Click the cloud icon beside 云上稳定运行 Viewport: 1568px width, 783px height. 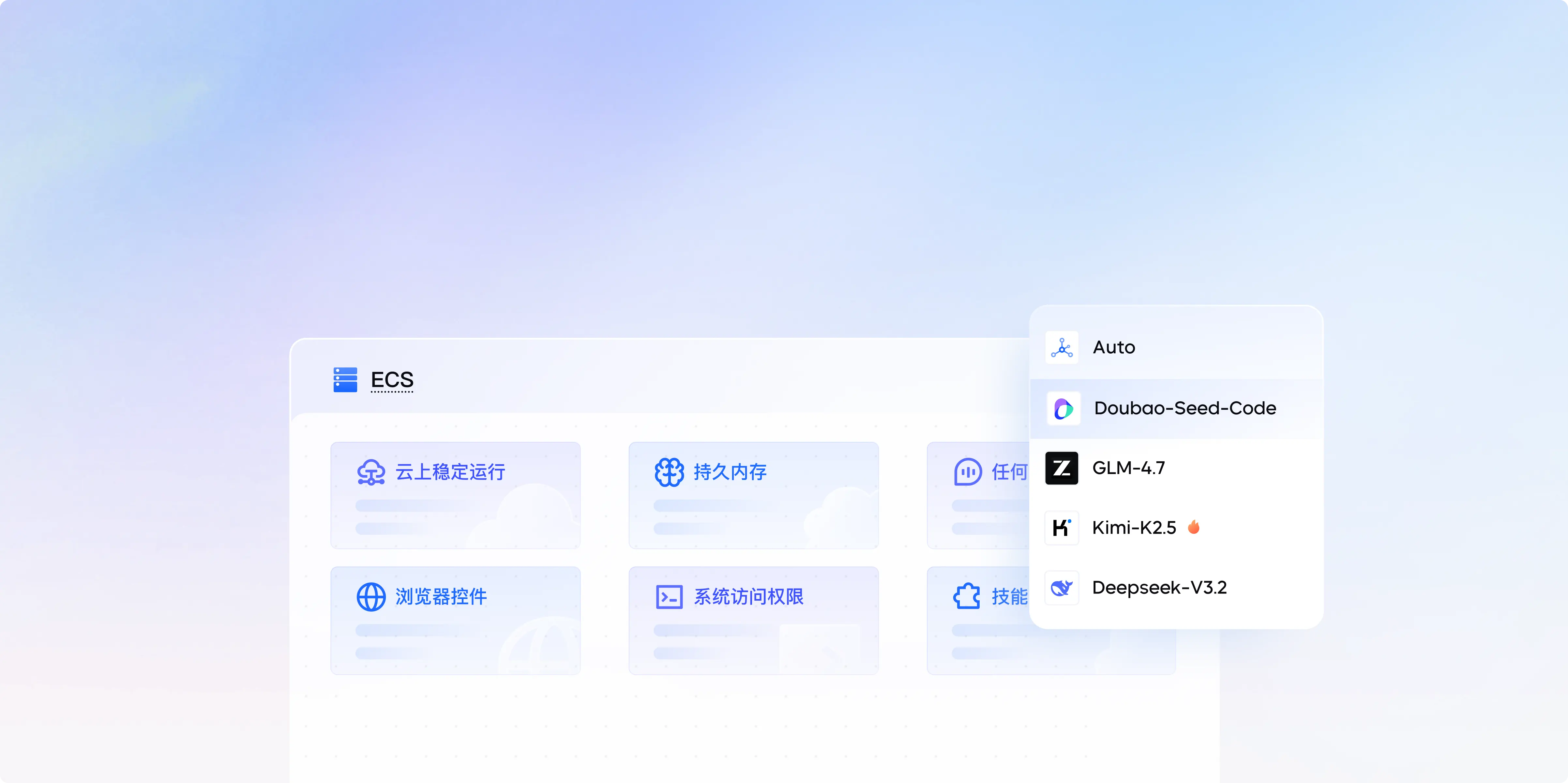[x=371, y=472]
